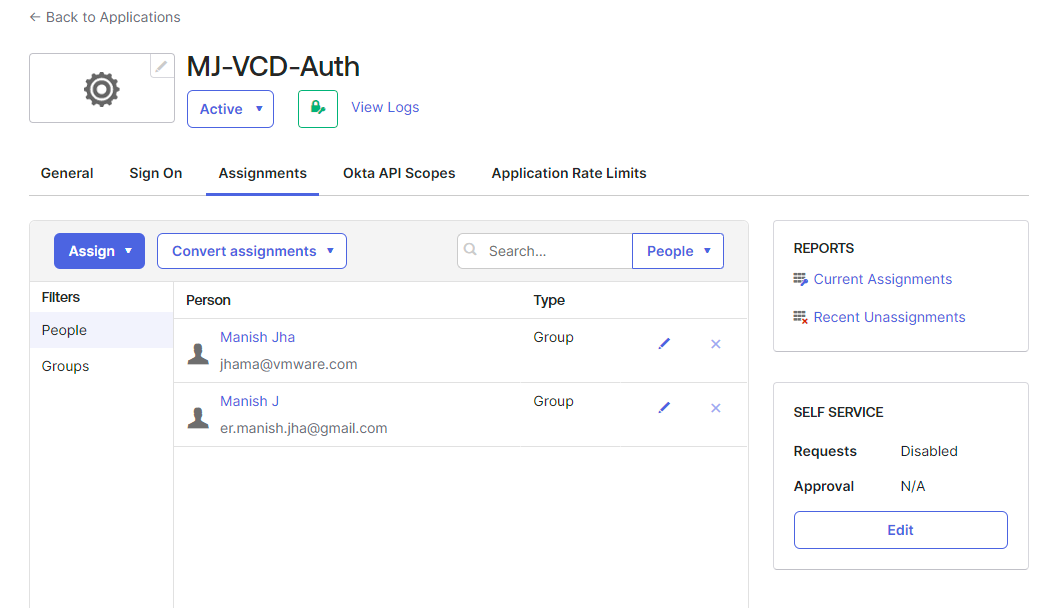This screenshot has height=608, width=1056.
Task: Remove Manish J's assignment using X icon
Action: [x=715, y=408]
